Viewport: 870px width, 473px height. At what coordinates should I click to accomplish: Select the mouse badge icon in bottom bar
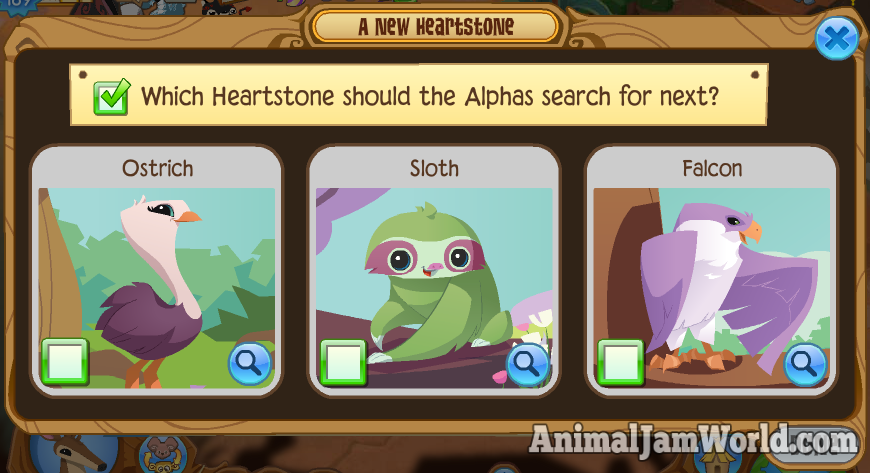point(163,455)
